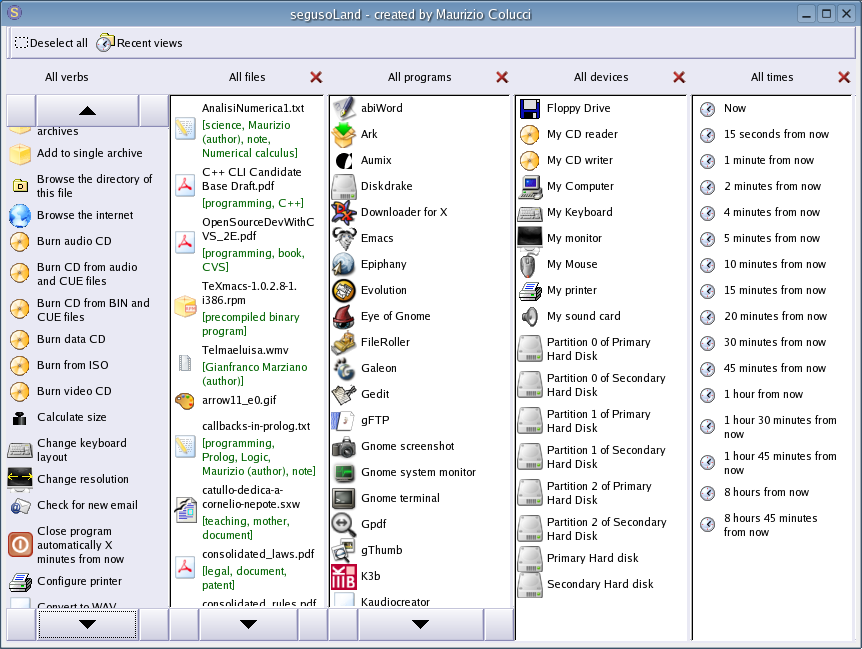862x649 pixels.
Task: Click the Deselect all button
Action: 51,43
